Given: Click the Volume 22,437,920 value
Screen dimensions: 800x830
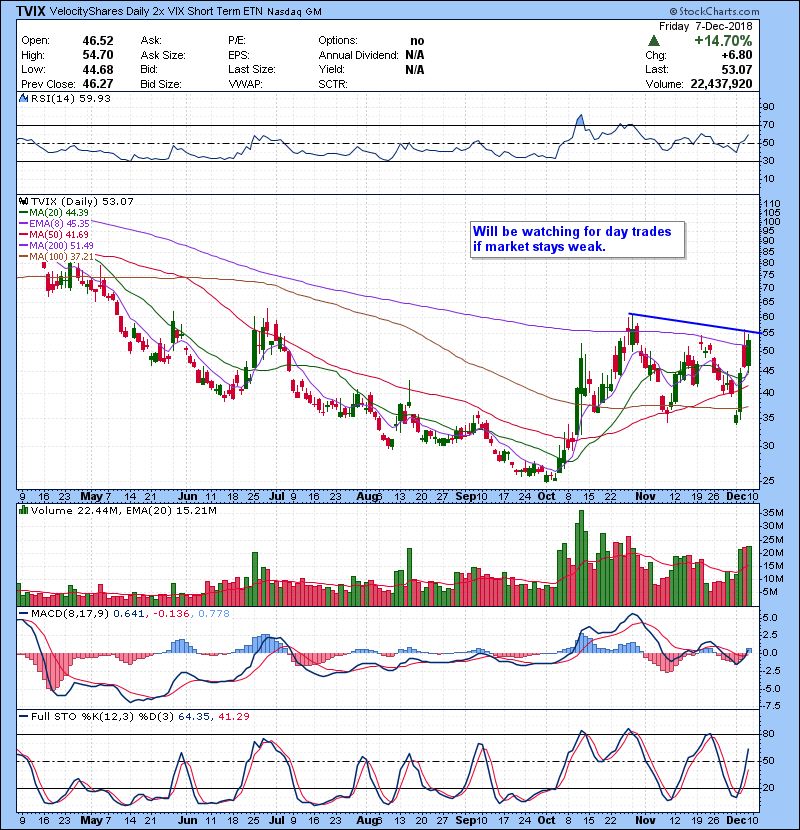Looking at the screenshot, I should tap(721, 84).
